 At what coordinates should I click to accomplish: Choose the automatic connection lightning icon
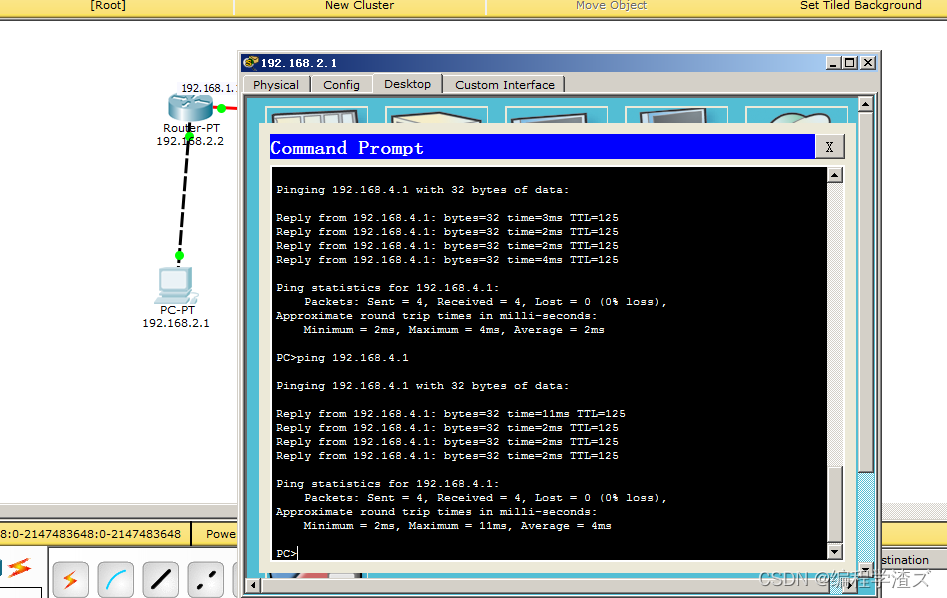(x=70, y=579)
